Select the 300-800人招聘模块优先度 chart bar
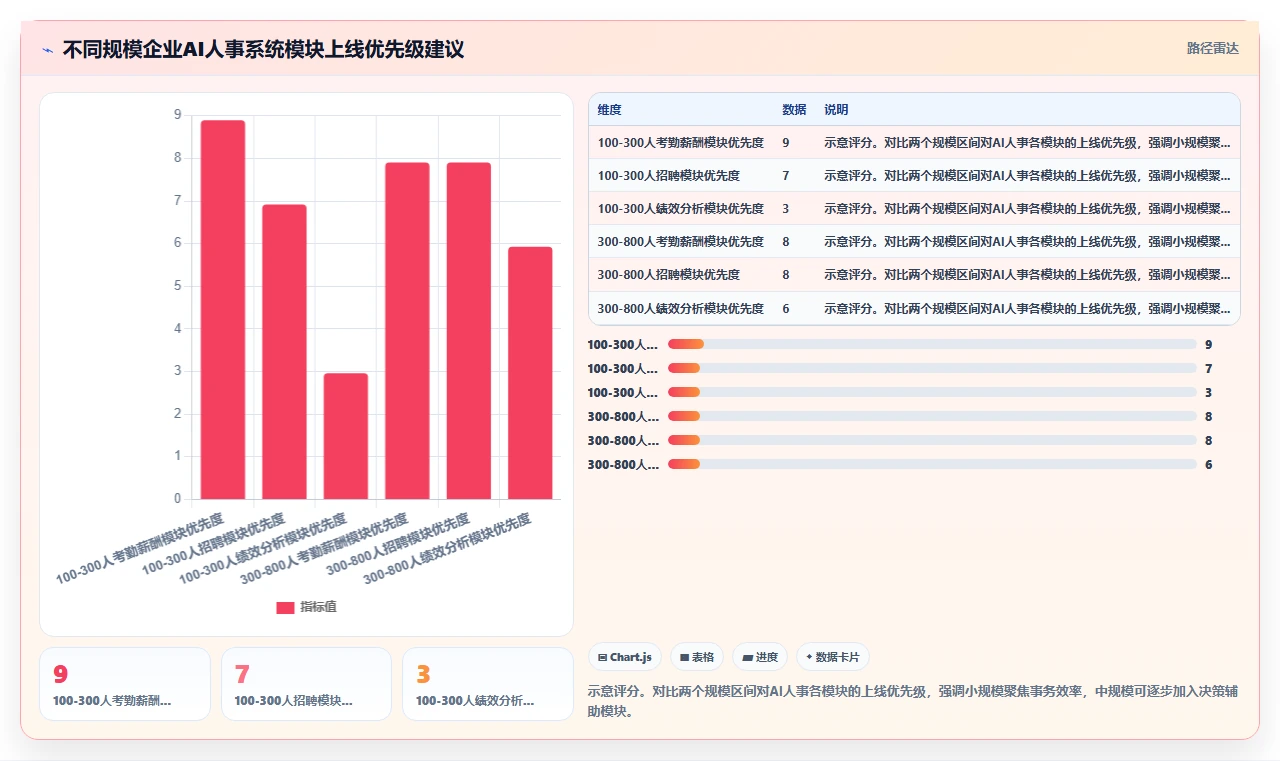1280x761 pixels. (x=469, y=330)
